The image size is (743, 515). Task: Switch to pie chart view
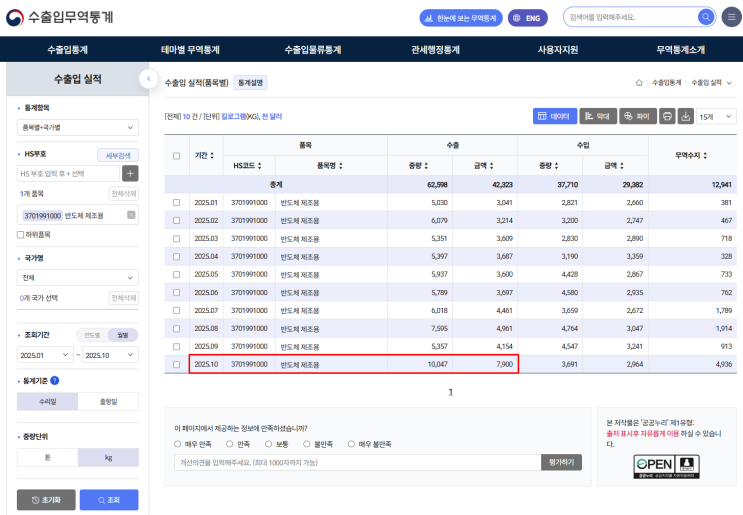(638, 116)
